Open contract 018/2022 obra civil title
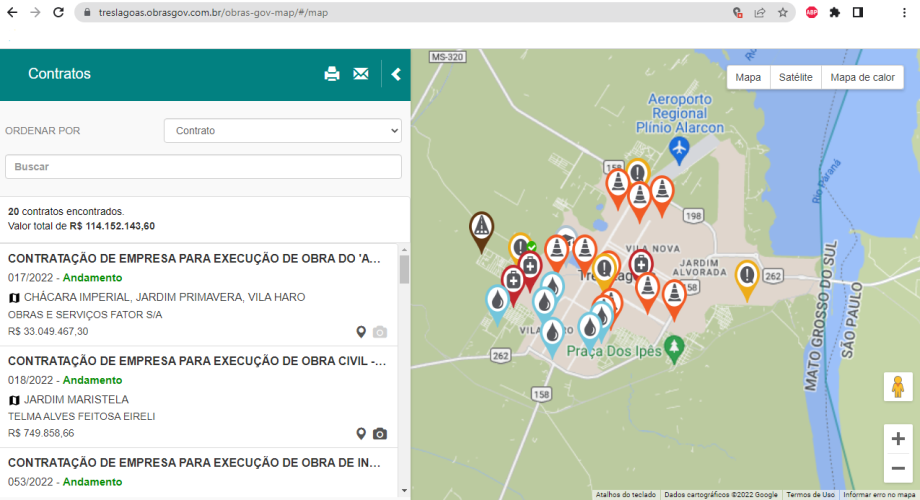This screenshot has height=500, width=920. pos(197,361)
